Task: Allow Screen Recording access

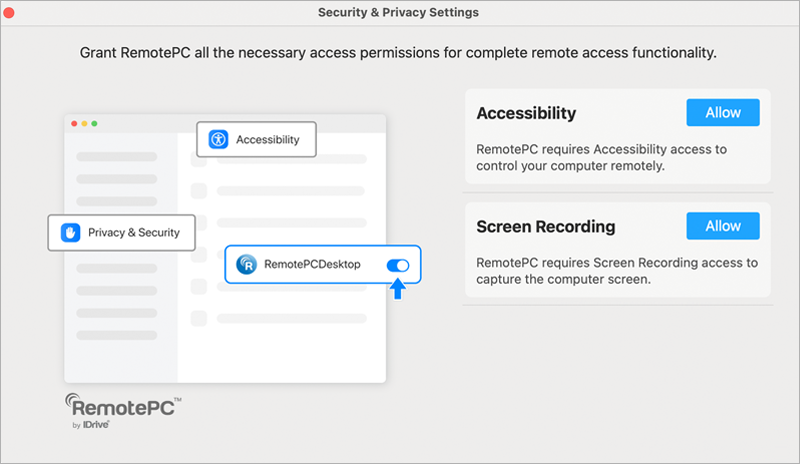Action: click(x=723, y=226)
